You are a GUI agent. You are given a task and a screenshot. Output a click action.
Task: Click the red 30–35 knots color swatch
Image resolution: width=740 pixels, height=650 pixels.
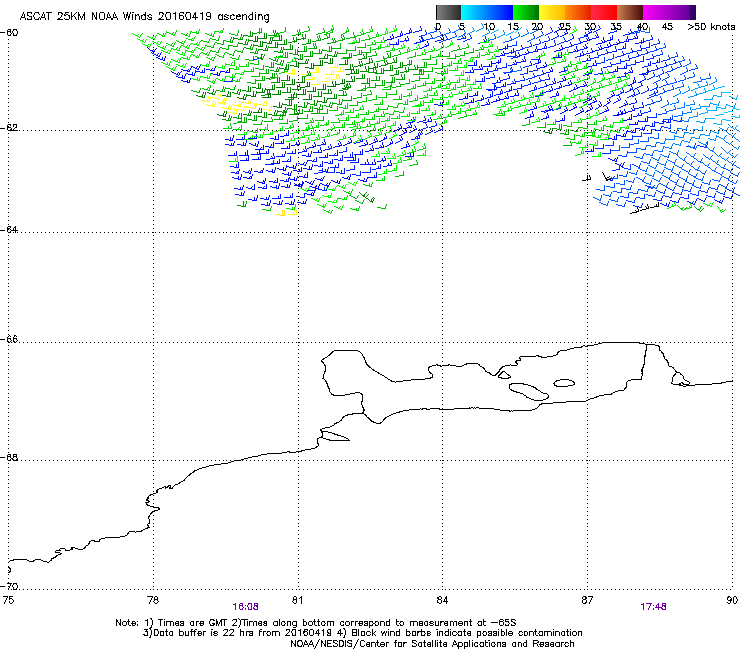(x=604, y=12)
